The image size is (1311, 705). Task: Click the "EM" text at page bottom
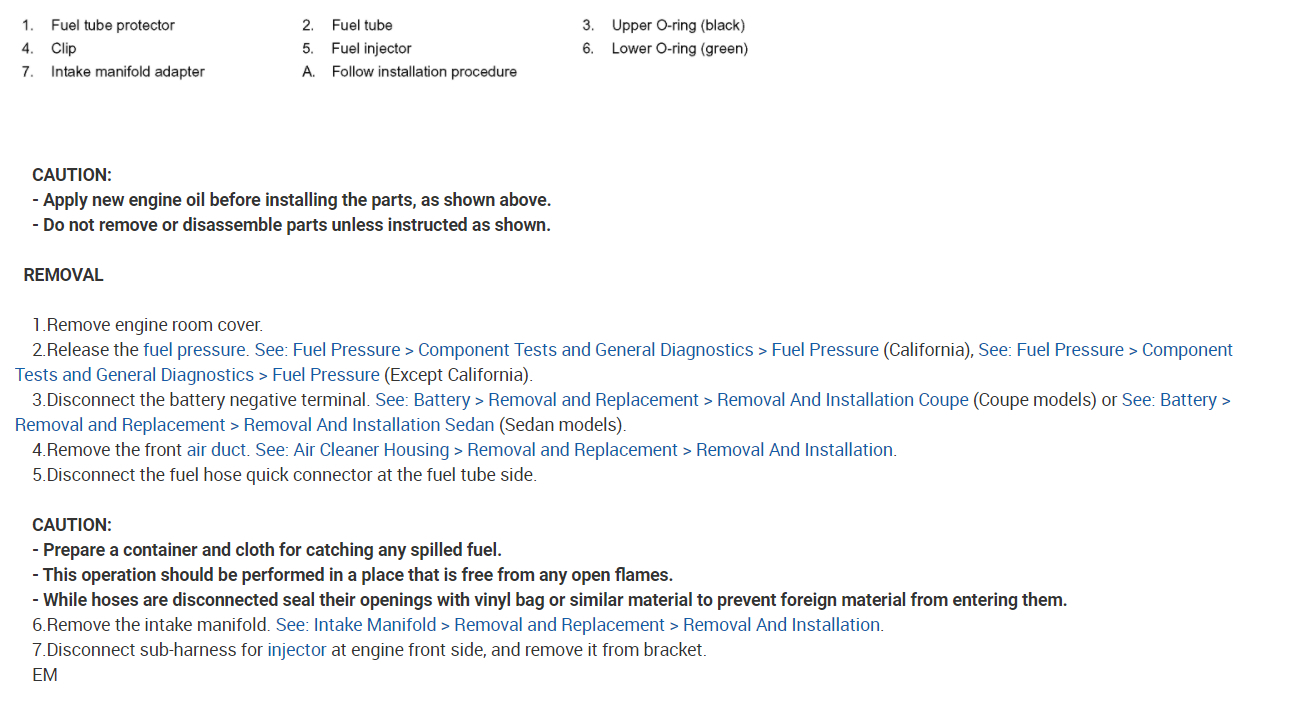[45, 675]
